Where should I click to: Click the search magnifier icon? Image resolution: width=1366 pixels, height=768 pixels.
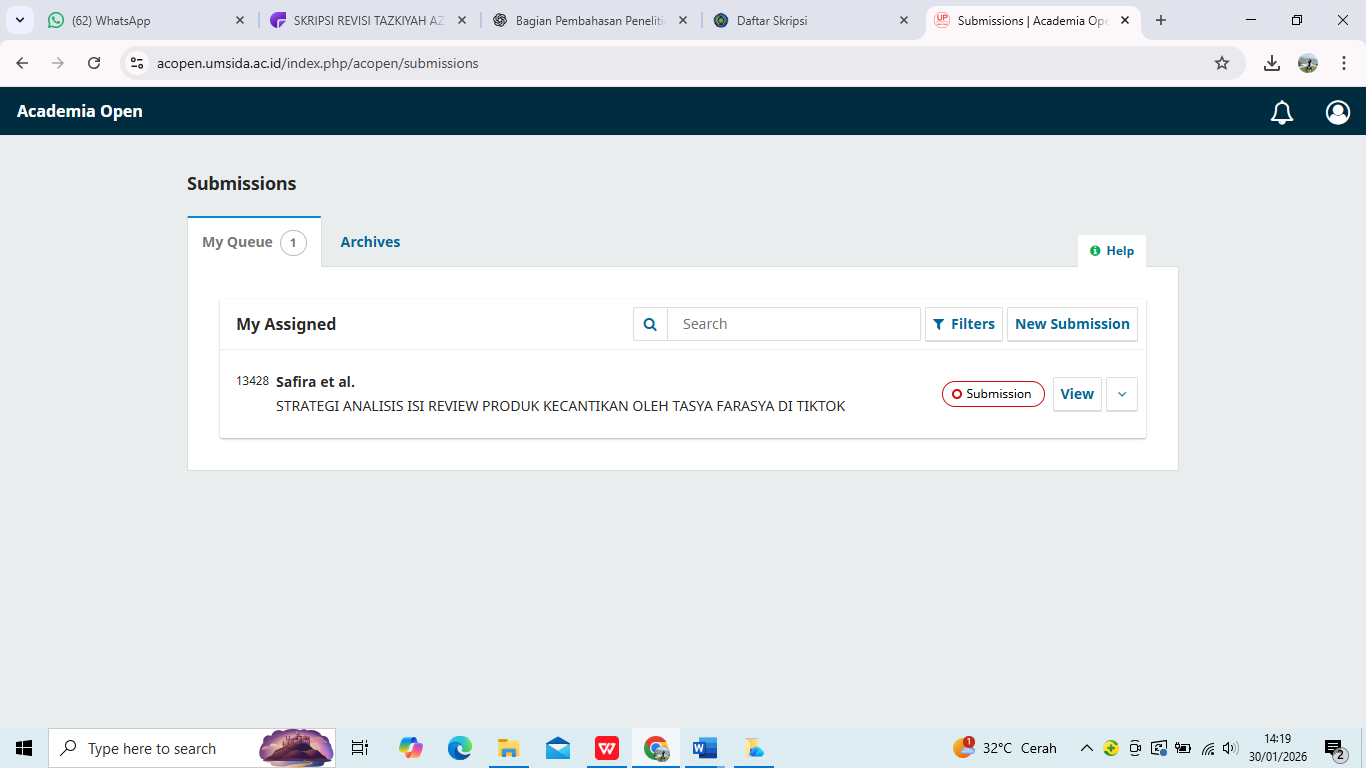[650, 324]
